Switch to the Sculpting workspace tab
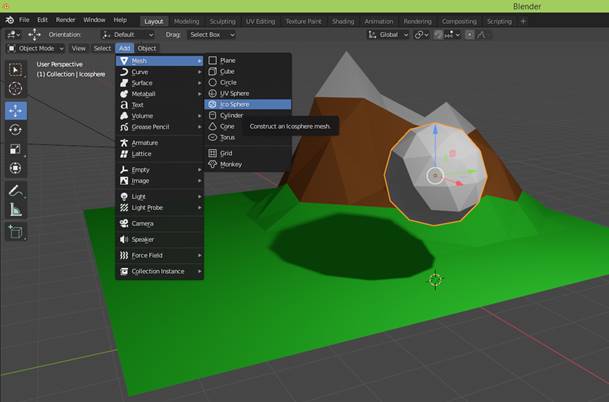Image resolution: width=609 pixels, height=402 pixels. coord(222,21)
